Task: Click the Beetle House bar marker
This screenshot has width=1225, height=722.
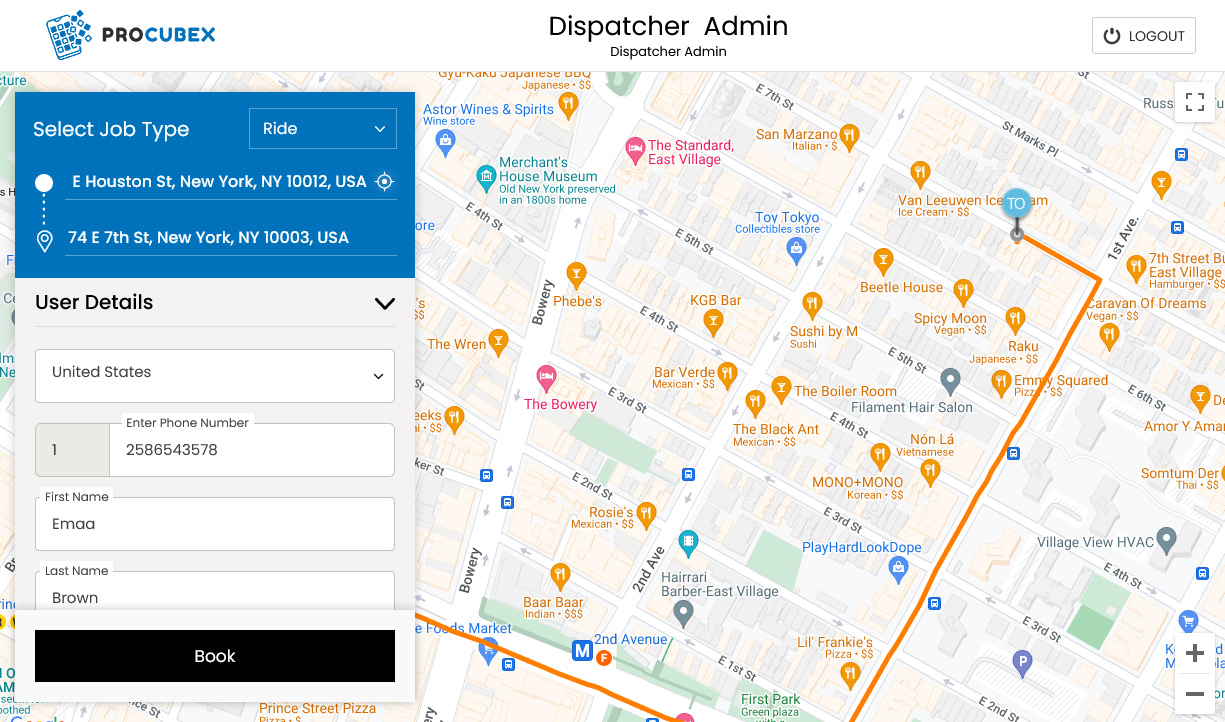Action: 882,262
